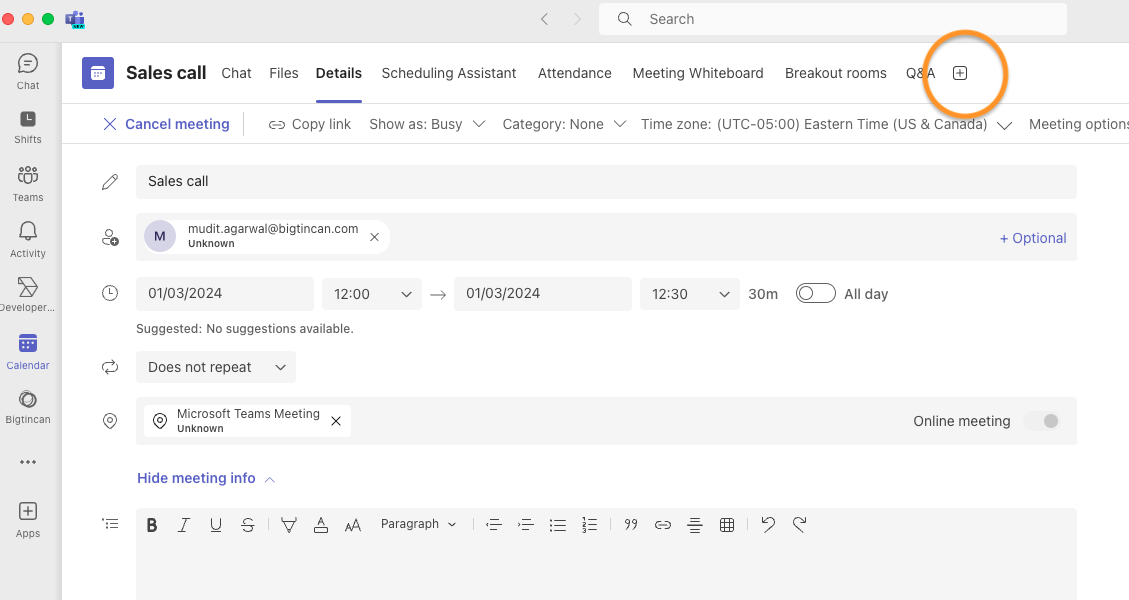Toggle italic formatting

184,525
